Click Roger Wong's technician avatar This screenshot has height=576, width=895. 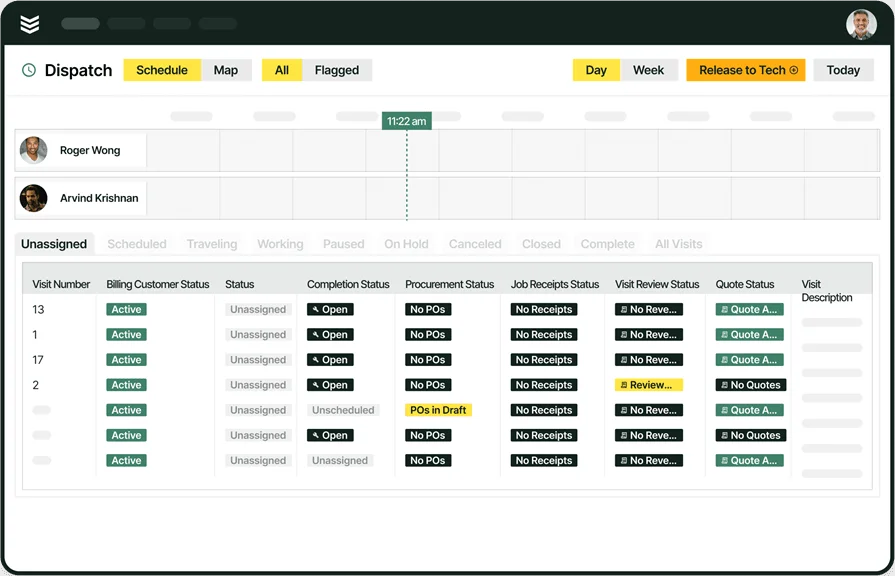[x=33, y=150]
